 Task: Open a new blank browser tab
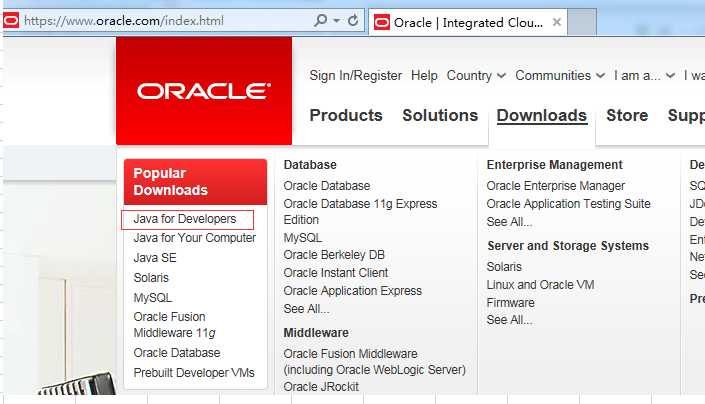(x=582, y=22)
